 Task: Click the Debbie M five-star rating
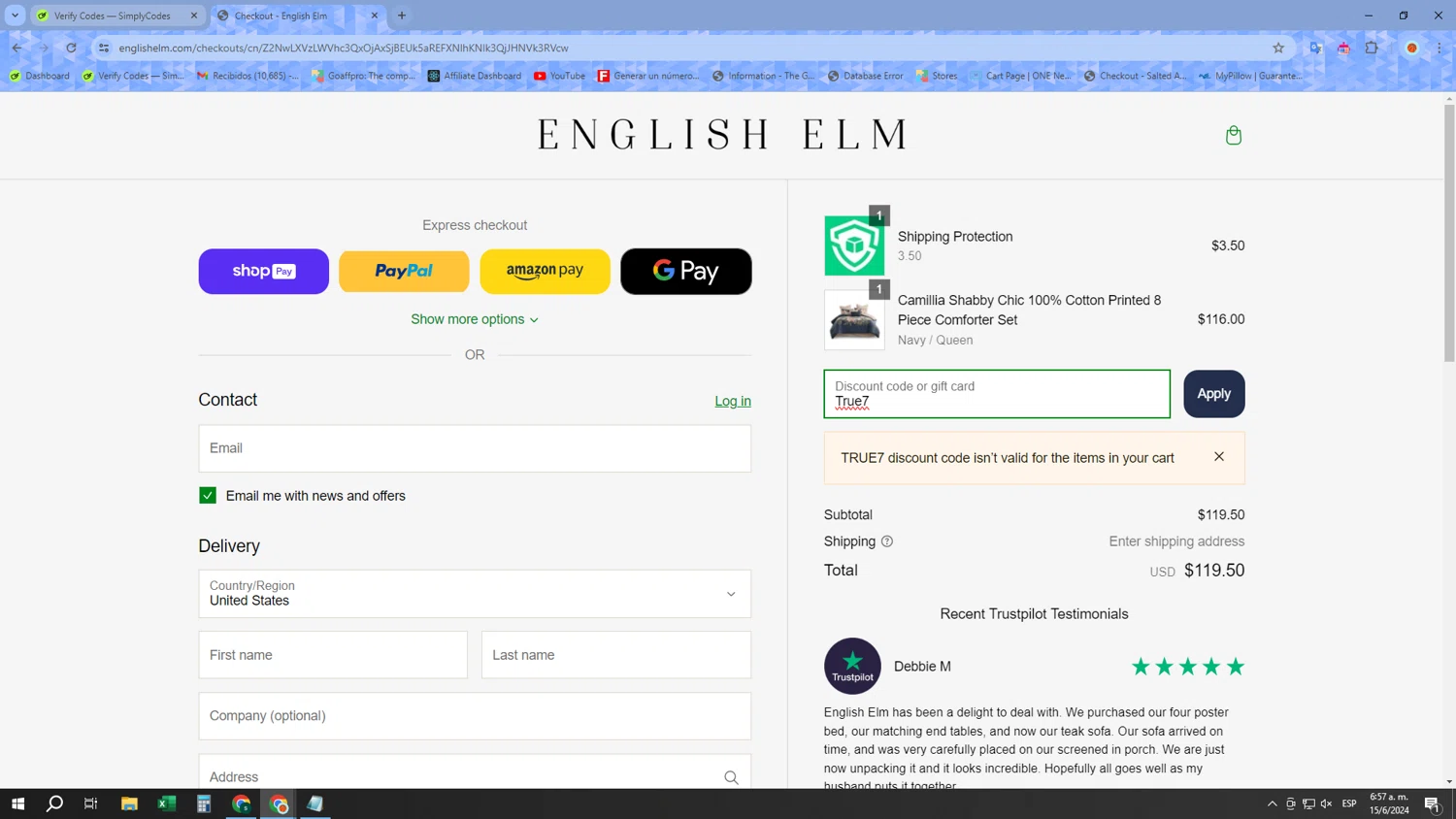pyautogui.click(x=1187, y=667)
